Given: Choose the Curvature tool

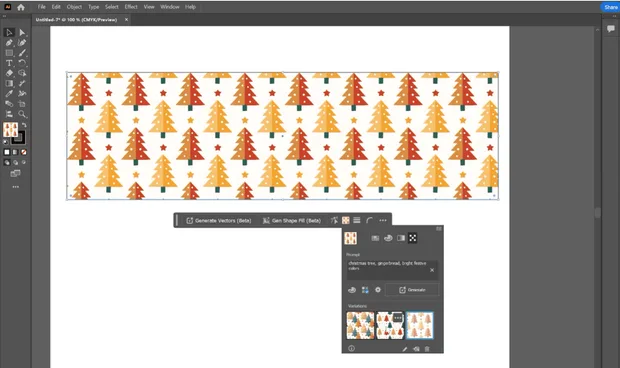Looking at the screenshot, I should (22, 43).
